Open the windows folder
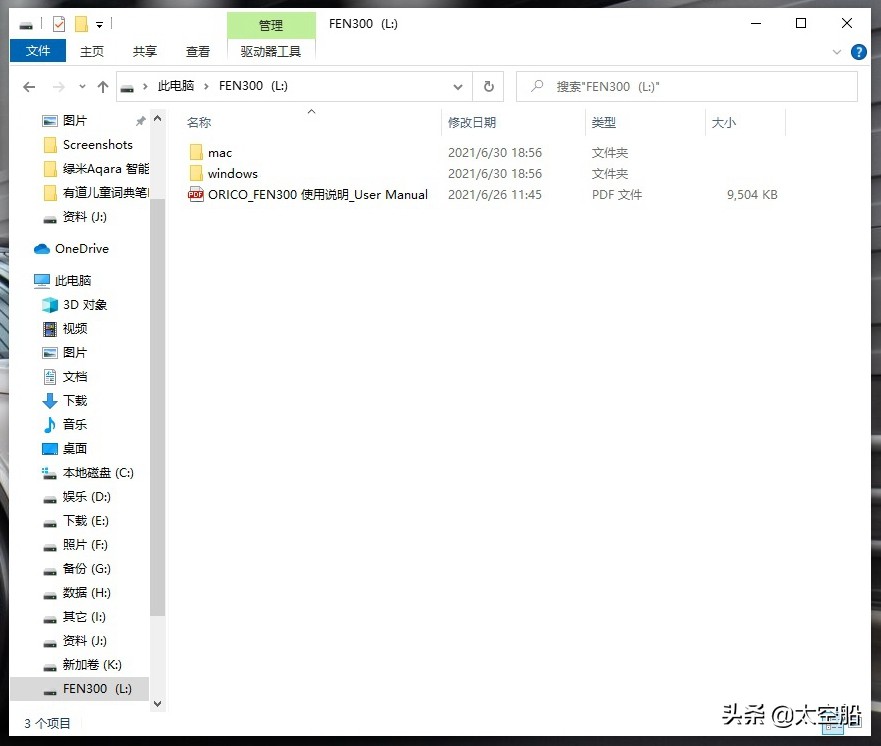The height and width of the screenshot is (746, 881). (231, 173)
